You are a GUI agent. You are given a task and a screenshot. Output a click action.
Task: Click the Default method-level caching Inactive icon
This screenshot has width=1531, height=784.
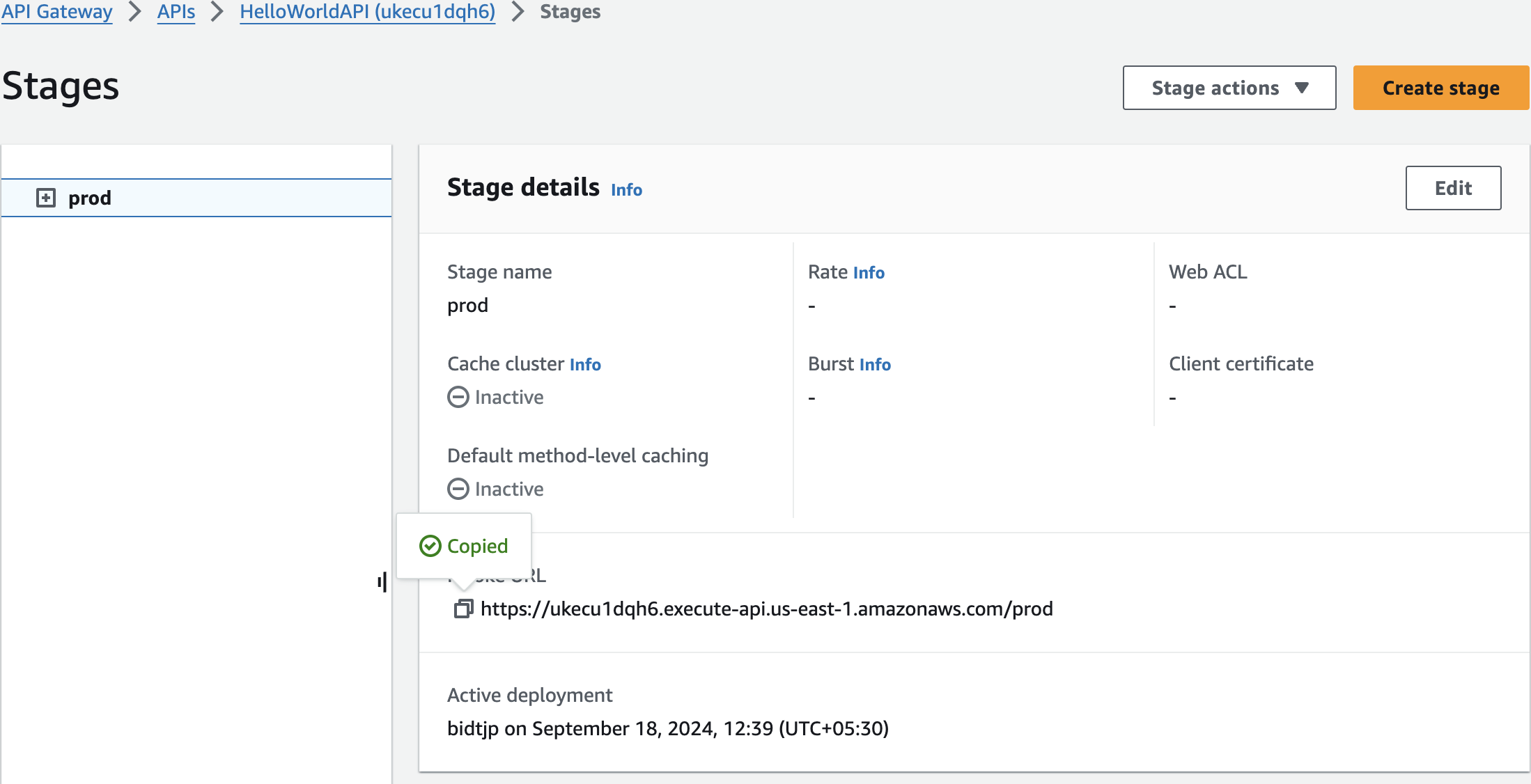pyautogui.click(x=458, y=489)
